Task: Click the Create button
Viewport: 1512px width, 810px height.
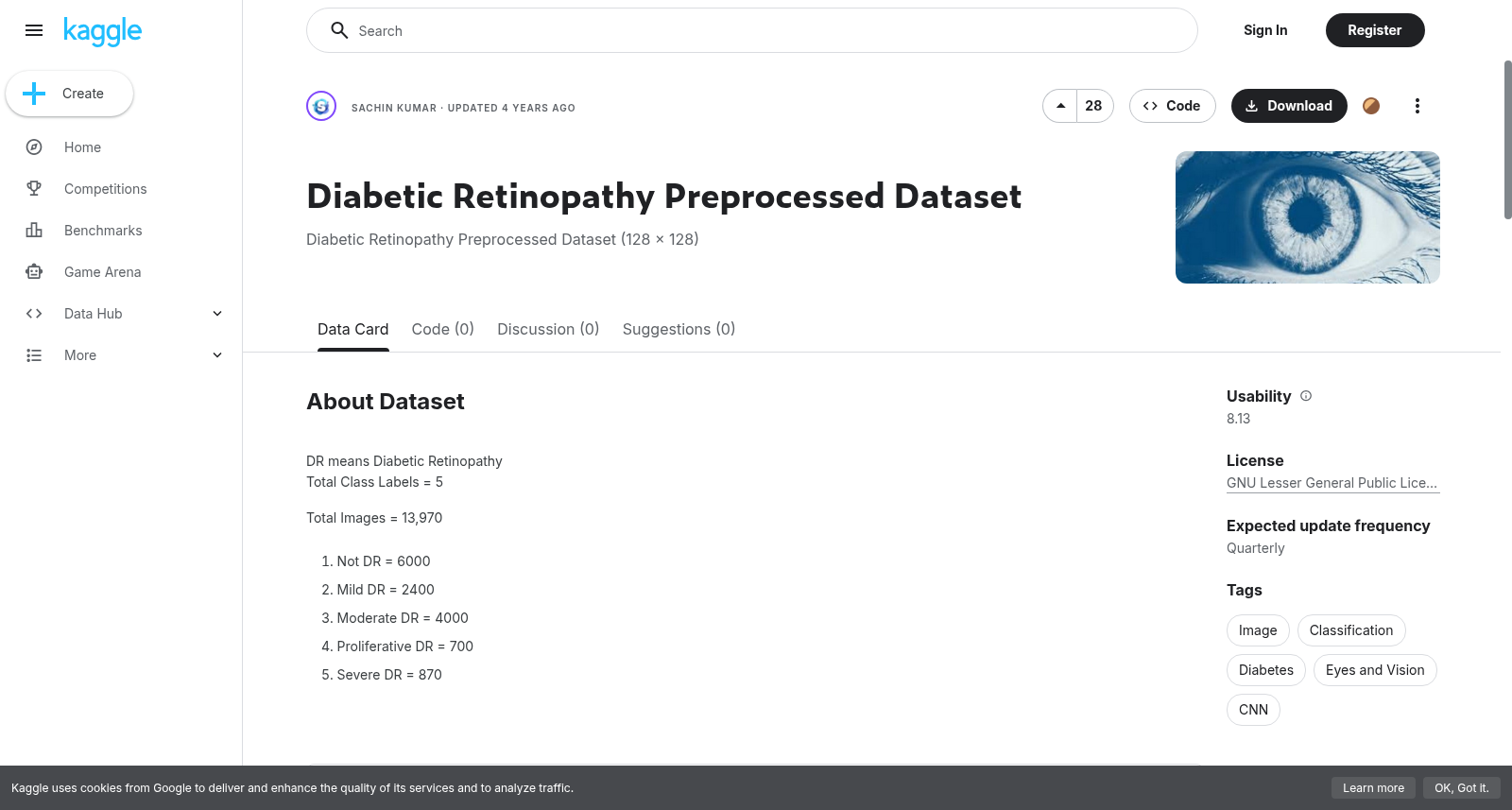Action: click(x=70, y=94)
